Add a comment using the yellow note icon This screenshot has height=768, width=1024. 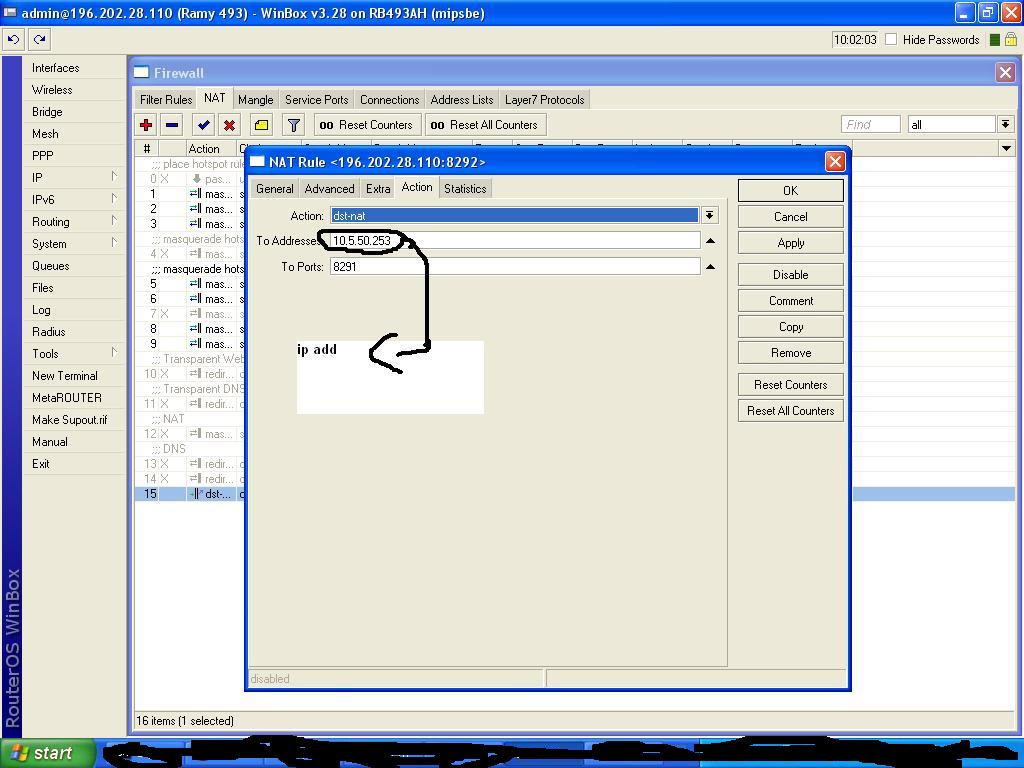(x=260, y=124)
